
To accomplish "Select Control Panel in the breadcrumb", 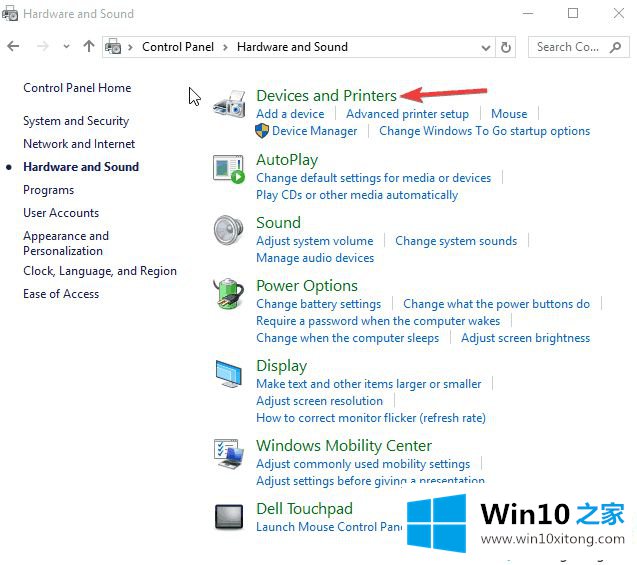I will [178, 47].
